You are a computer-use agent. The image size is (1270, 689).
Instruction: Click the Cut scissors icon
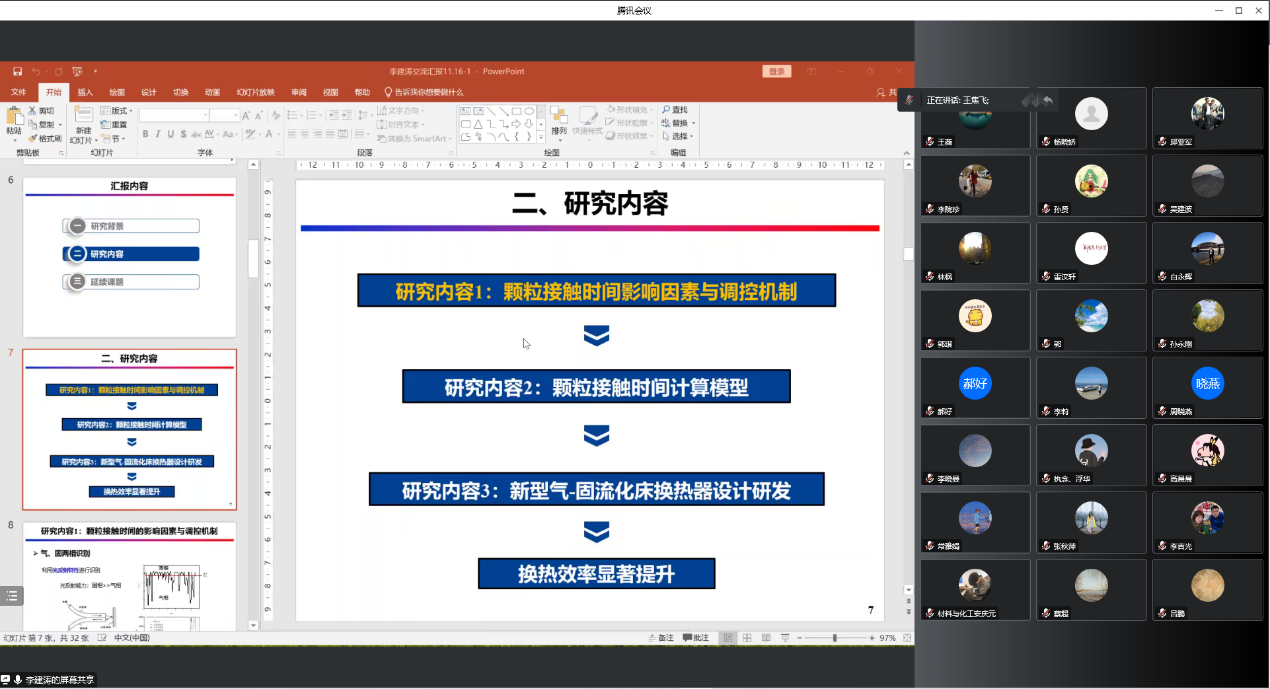(x=33, y=111)
